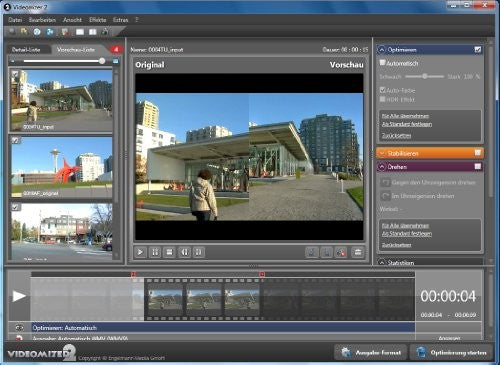Click the snapshot icon right of preview controls
Viewport: 500px width, 365px height.
click(358, 252)
